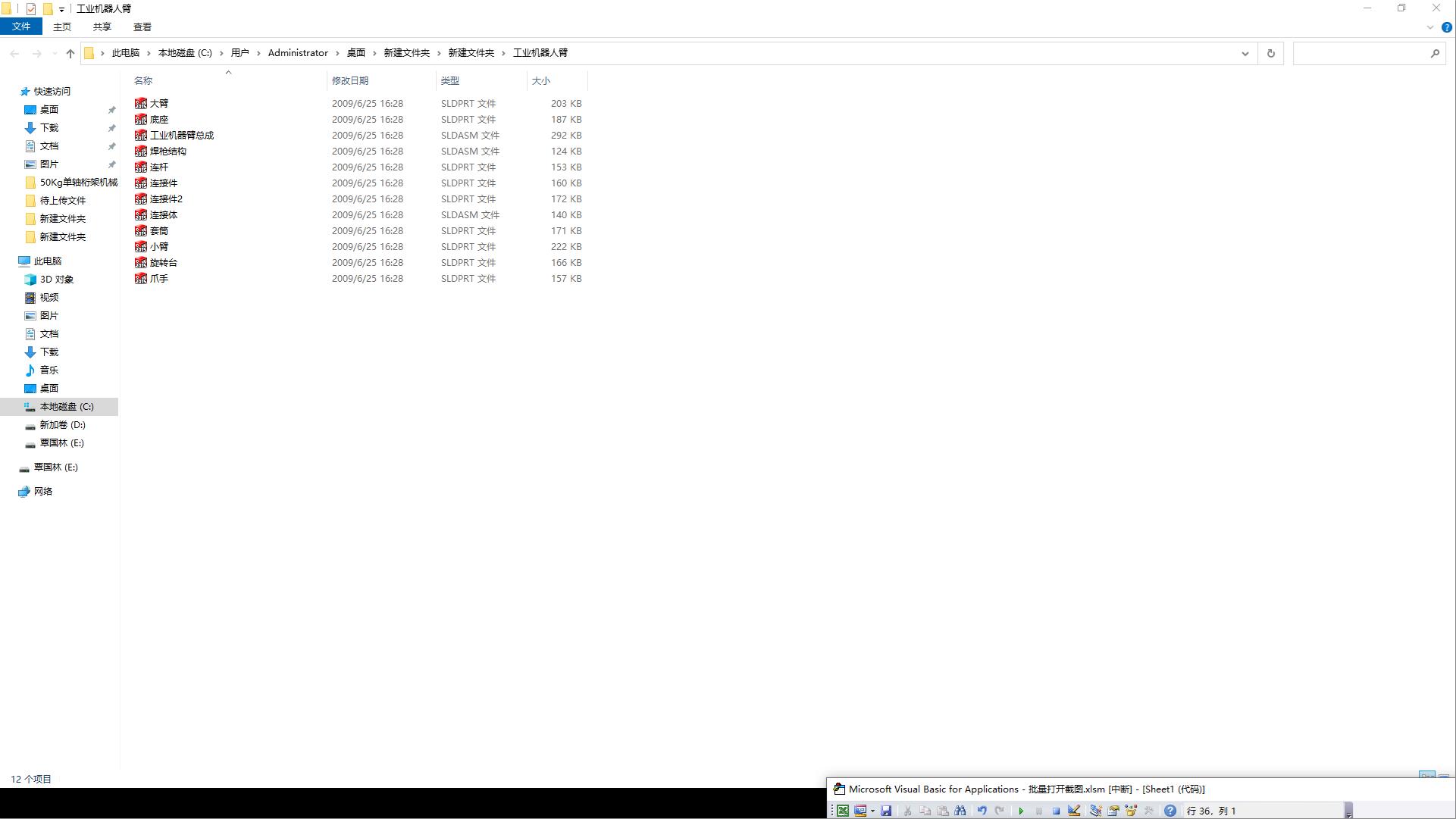Open Customize Quick Access Toolbar dropdown
The height and width of the screenshot is (819, 1456).
point(61,9)
